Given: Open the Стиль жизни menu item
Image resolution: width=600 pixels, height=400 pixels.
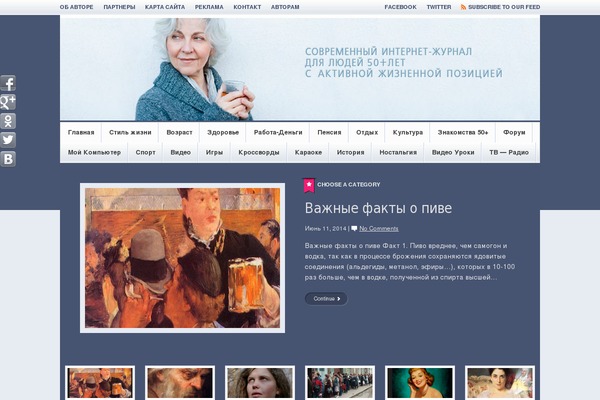Looking at the screenshot, I should 130,132.
